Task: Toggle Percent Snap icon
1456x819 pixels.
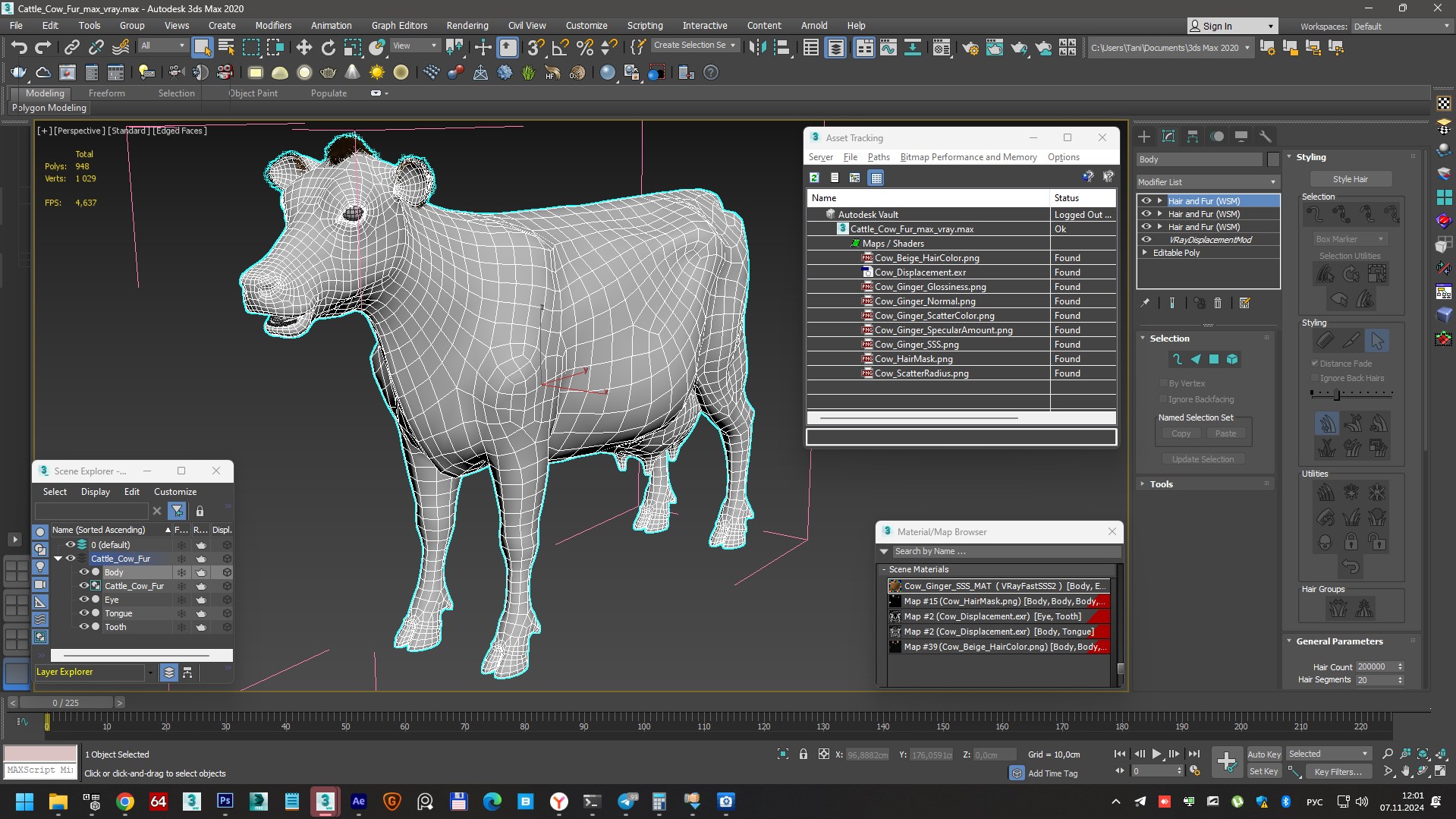Action: (x=584, y=48)
